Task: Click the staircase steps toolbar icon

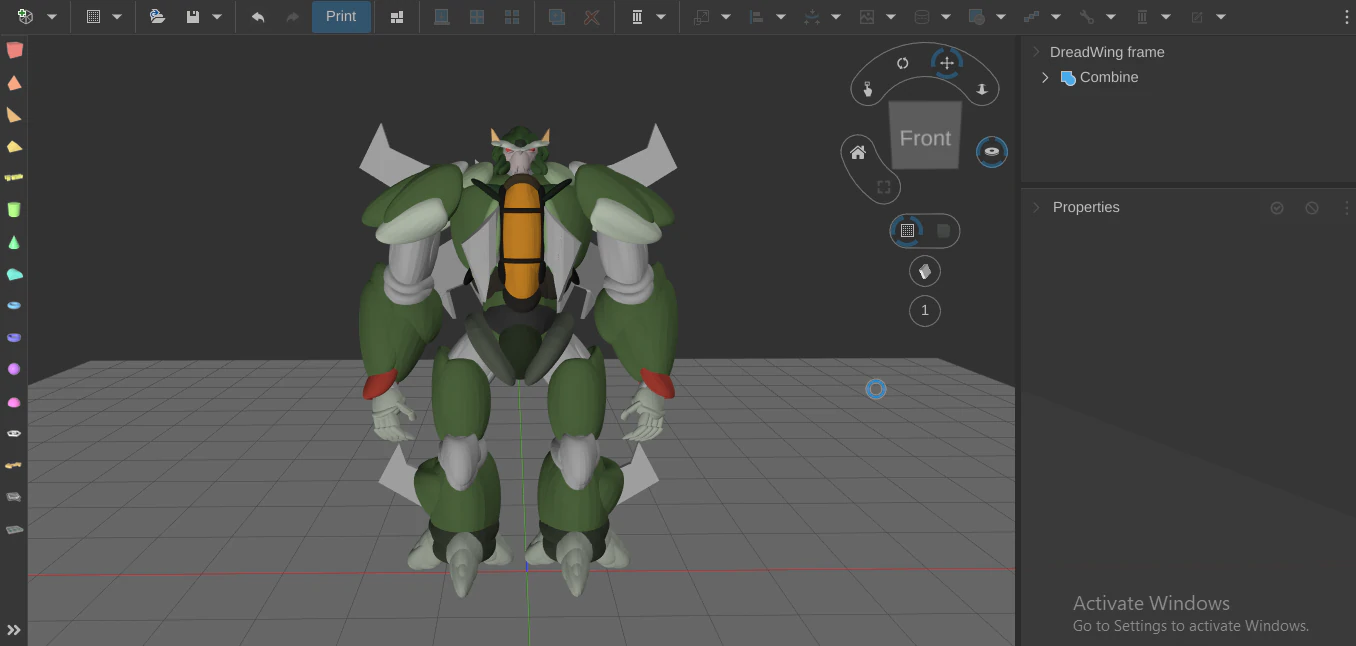Action: click(1031, 17)
